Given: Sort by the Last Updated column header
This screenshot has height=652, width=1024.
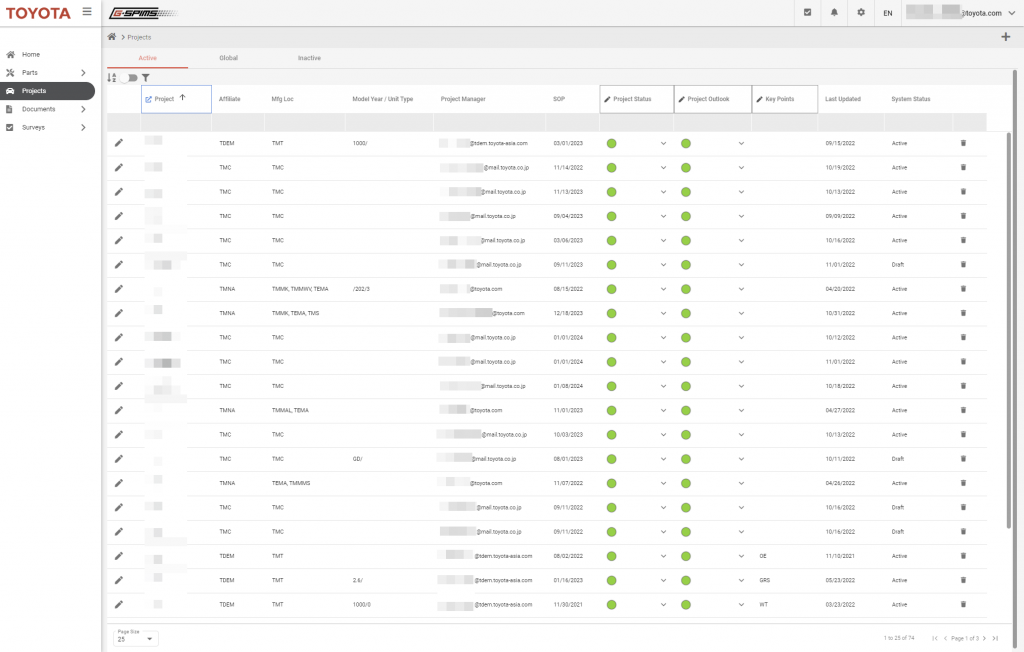Looking at the screenshot, I should tap(842, 99).
